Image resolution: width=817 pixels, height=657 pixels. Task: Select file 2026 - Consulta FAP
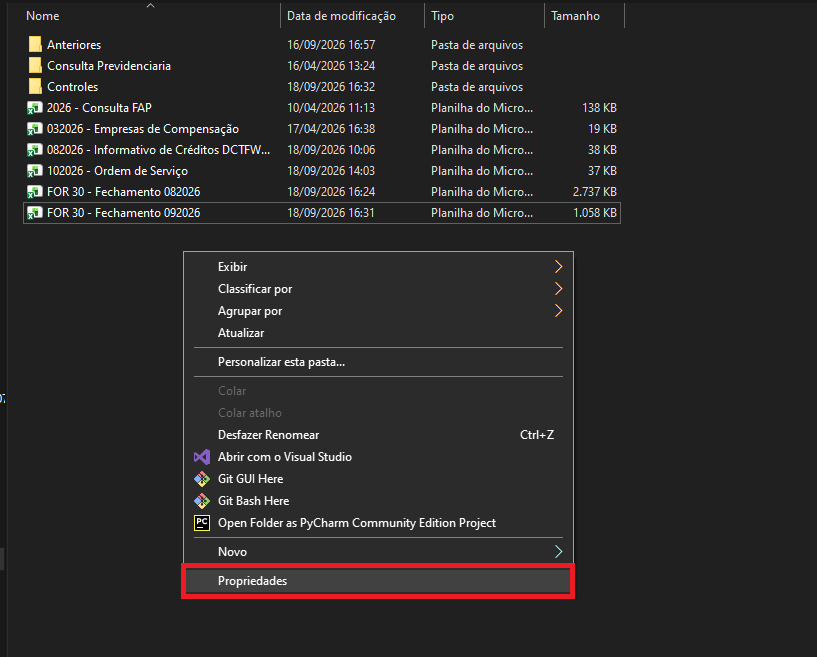click(99, 108)
